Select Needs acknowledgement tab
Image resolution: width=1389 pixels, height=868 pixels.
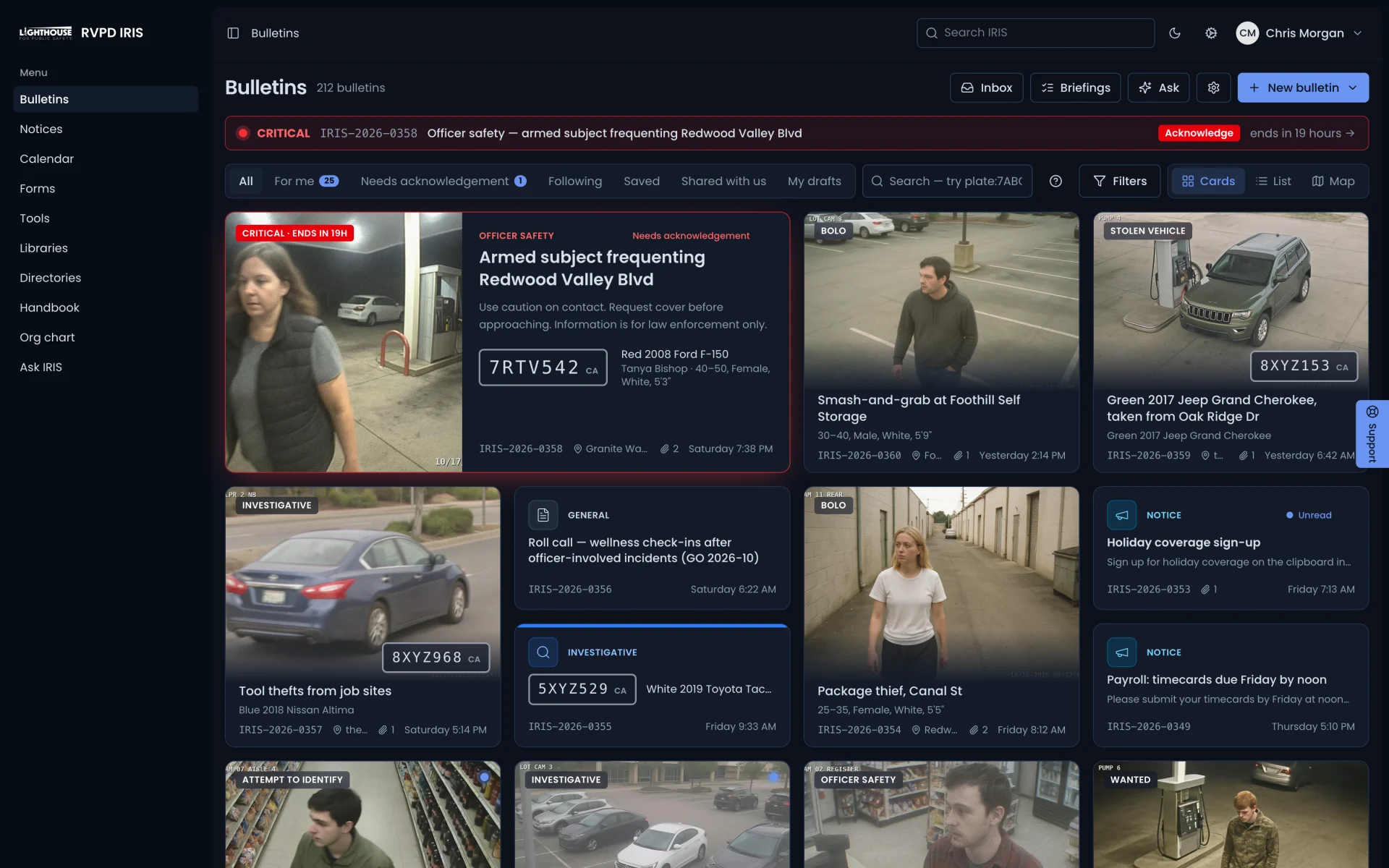[x=443, y=182]
